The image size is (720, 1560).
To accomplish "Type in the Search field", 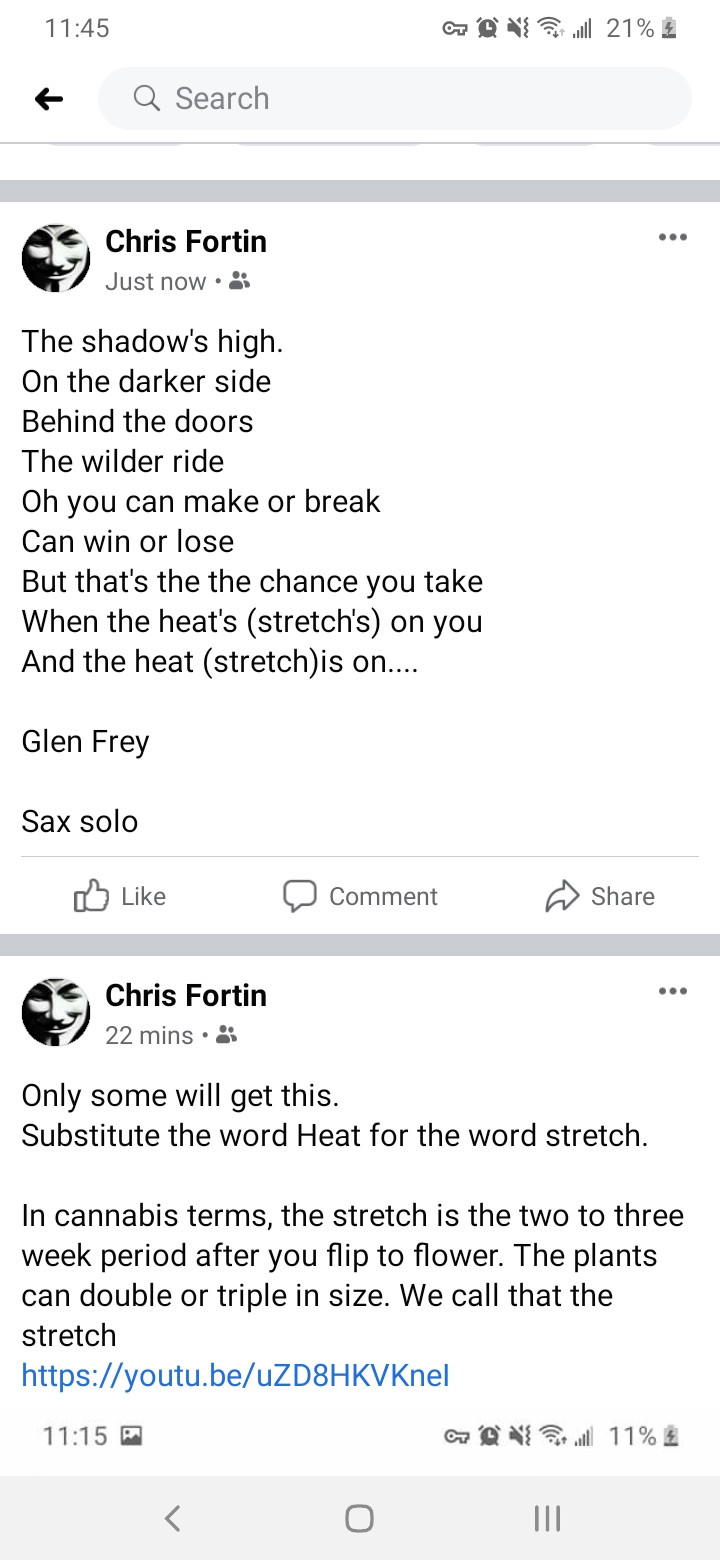I will (420, 98).
